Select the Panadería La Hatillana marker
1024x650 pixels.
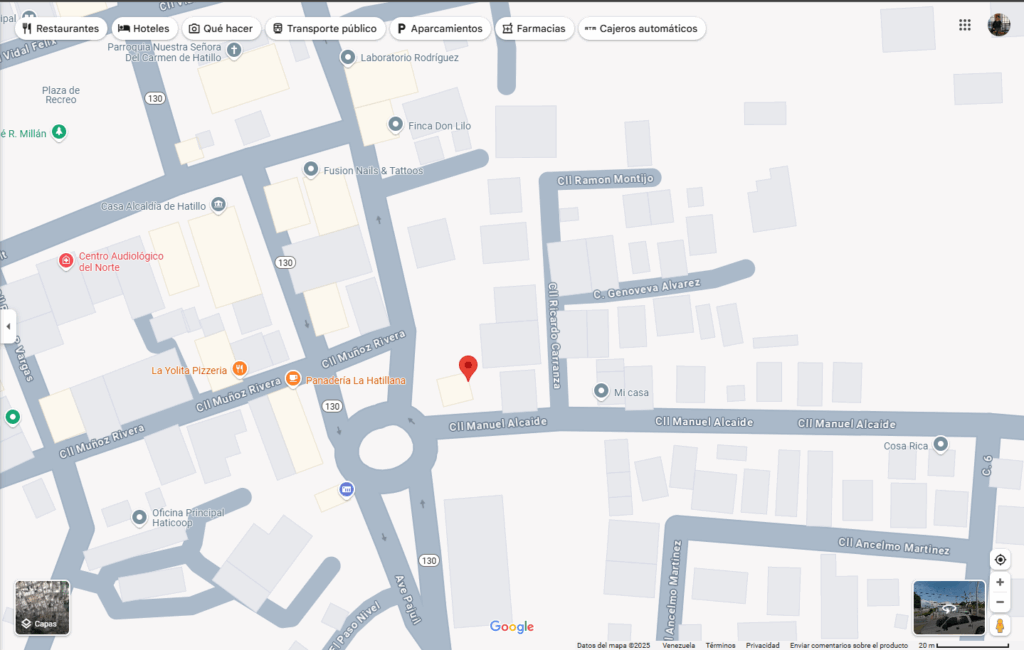tap(293, 379)
